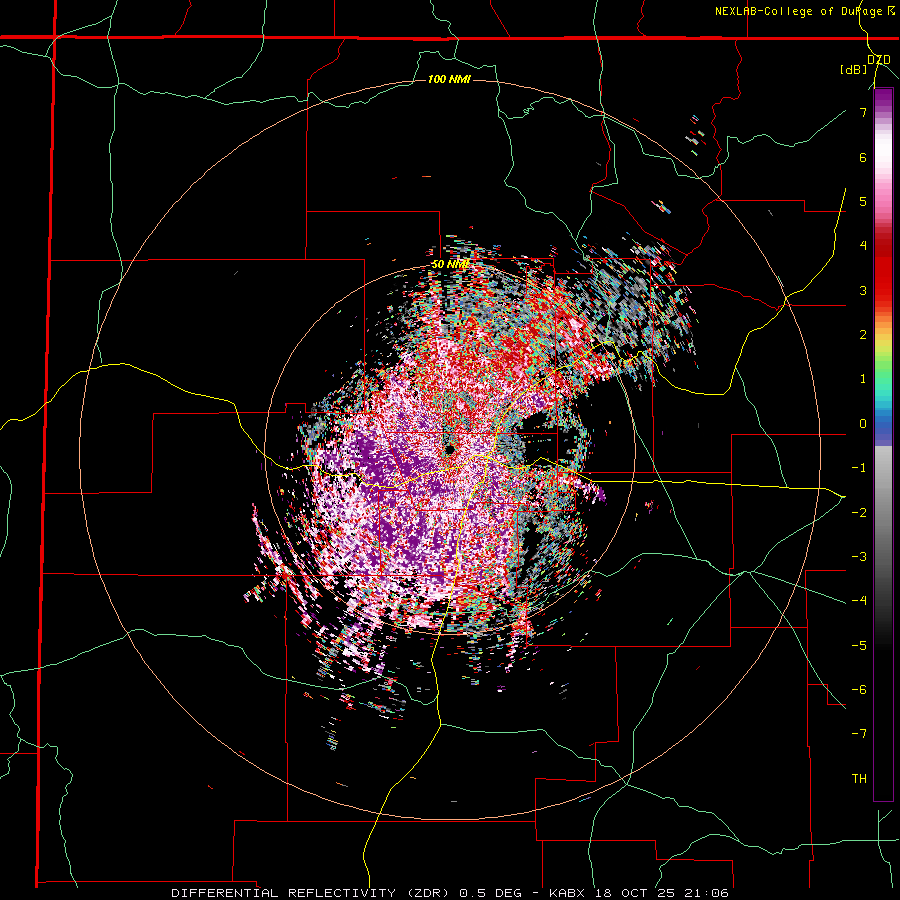Image resolution: width=900 pixels, height=900 pixels.
Task: Click the 1 value on color scale
Action: 863,379
